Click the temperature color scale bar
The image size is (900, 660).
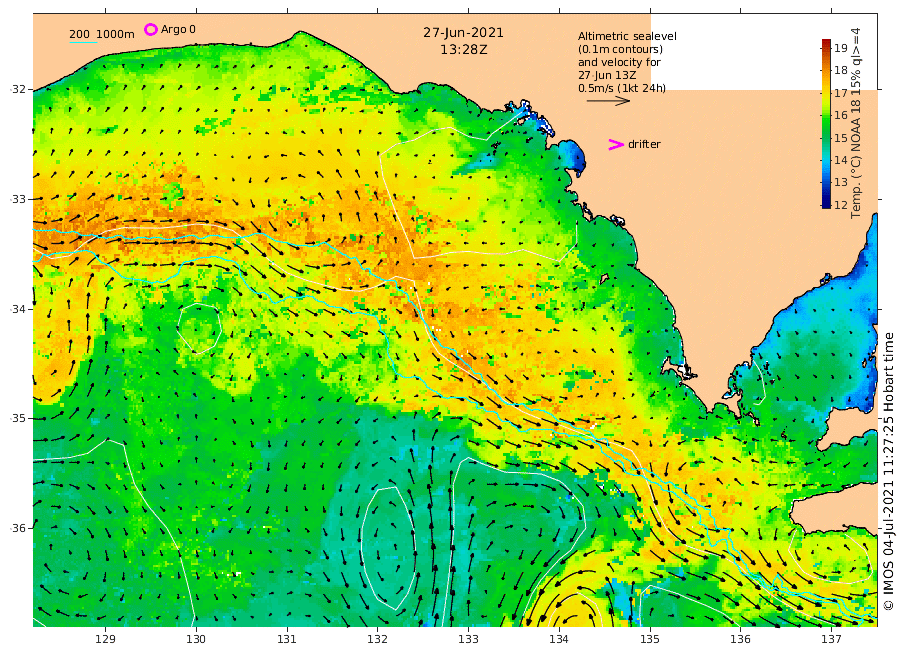826,123
